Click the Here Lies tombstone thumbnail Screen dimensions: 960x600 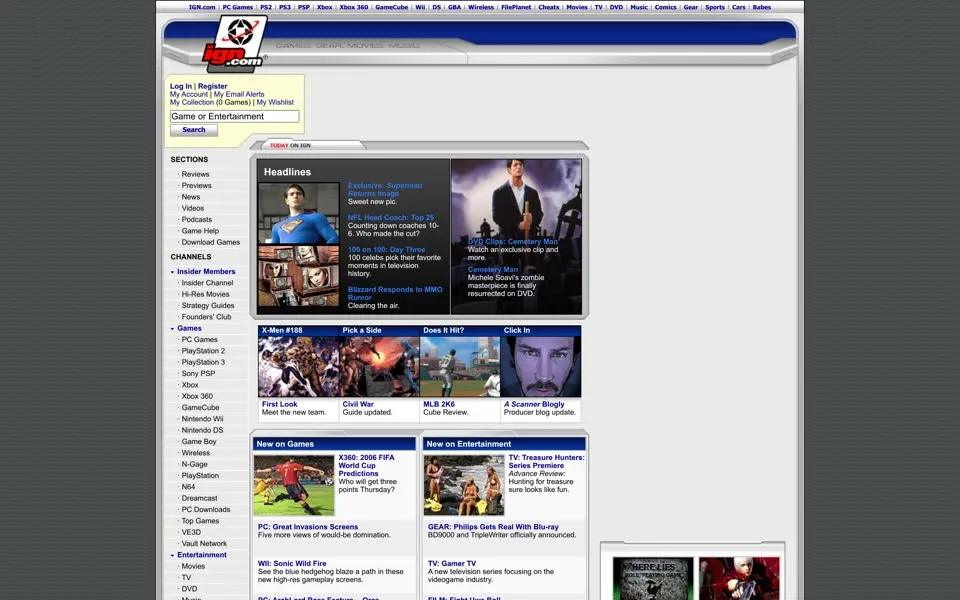(x=653, y=579)
